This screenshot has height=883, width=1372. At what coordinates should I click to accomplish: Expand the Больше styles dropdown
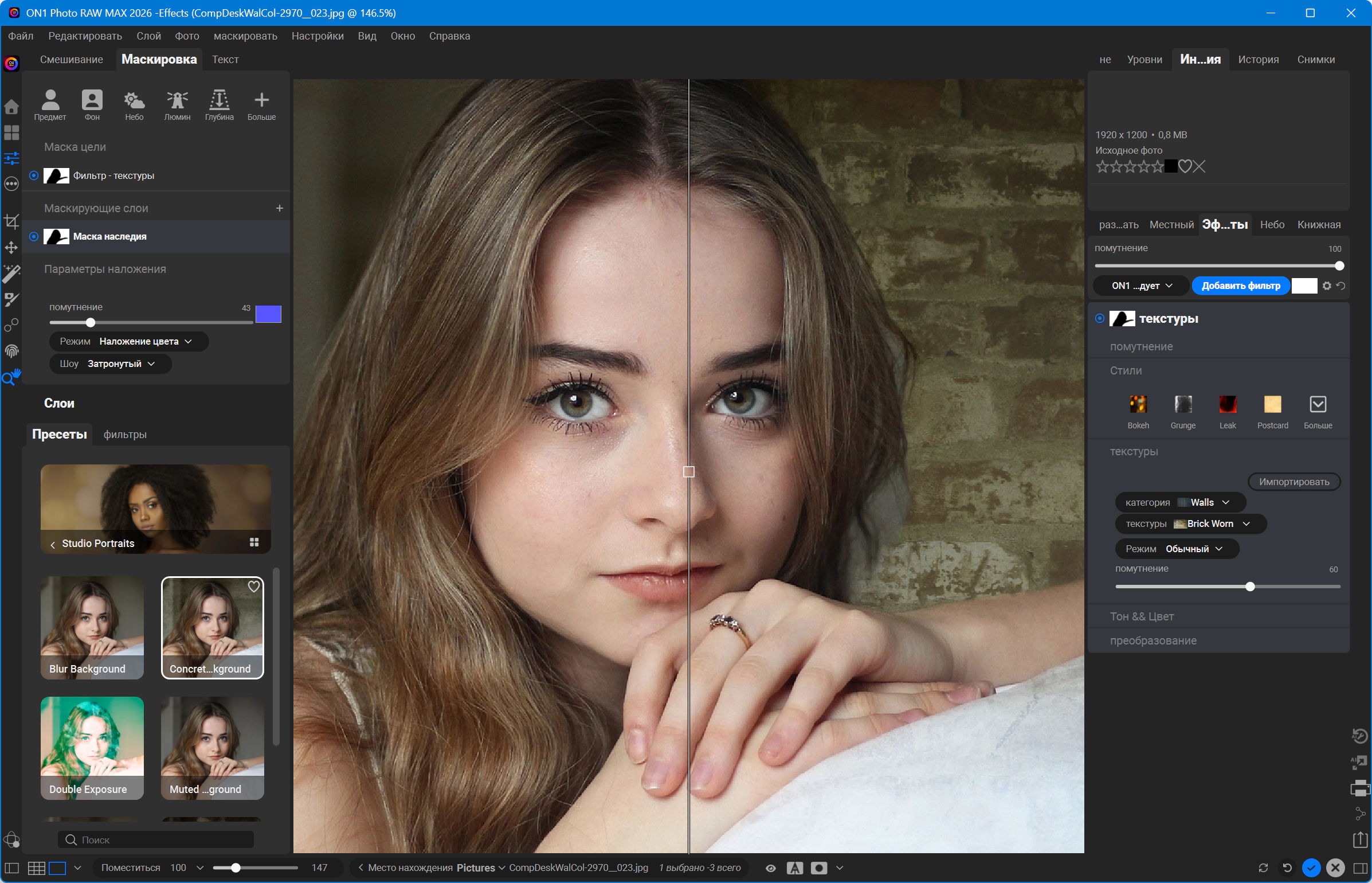click(x=1318, y=412)
